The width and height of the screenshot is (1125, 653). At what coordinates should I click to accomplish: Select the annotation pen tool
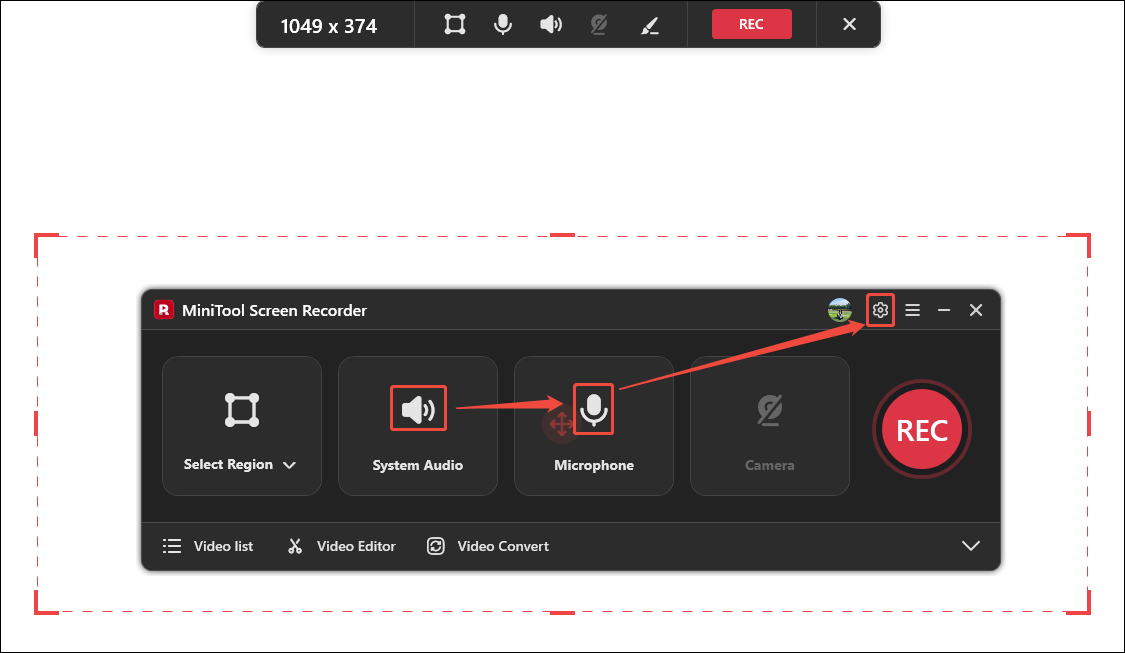pos(649,24)
